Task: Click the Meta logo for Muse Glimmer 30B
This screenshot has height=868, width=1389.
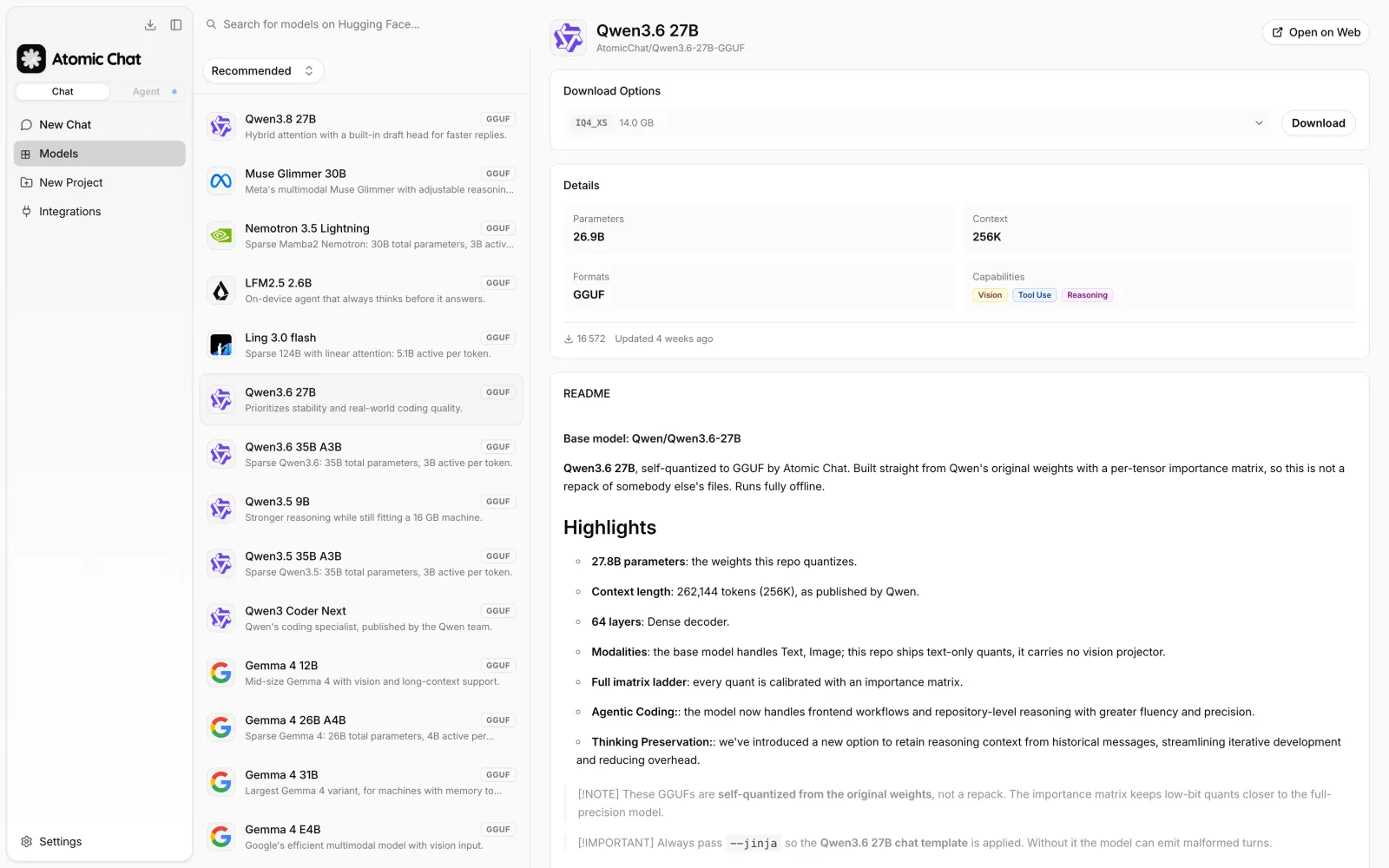Action: point(221,181)
